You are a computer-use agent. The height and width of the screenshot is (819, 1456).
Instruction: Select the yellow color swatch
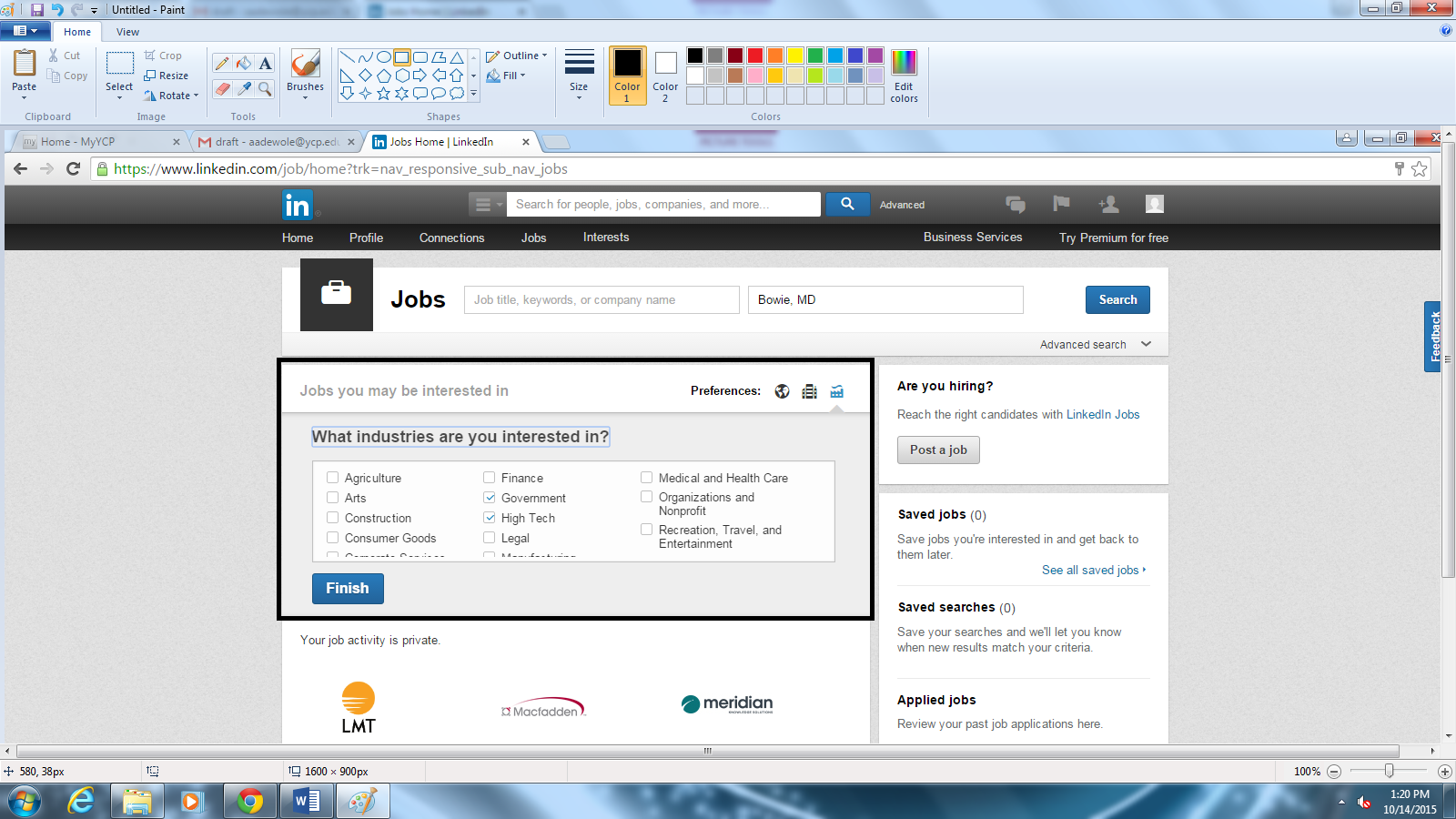point(795,56)
